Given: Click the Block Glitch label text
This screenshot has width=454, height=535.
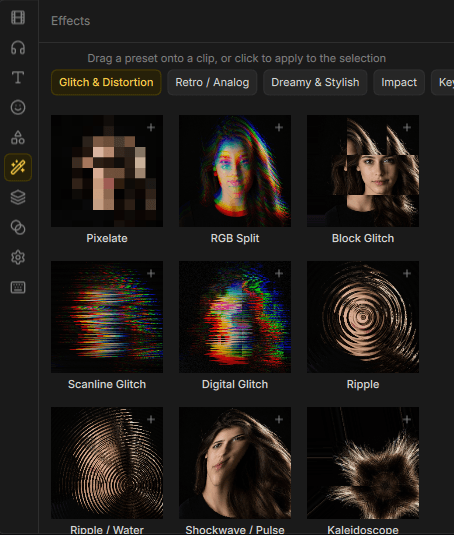Looking at the screenshot, I should [363, 238].
